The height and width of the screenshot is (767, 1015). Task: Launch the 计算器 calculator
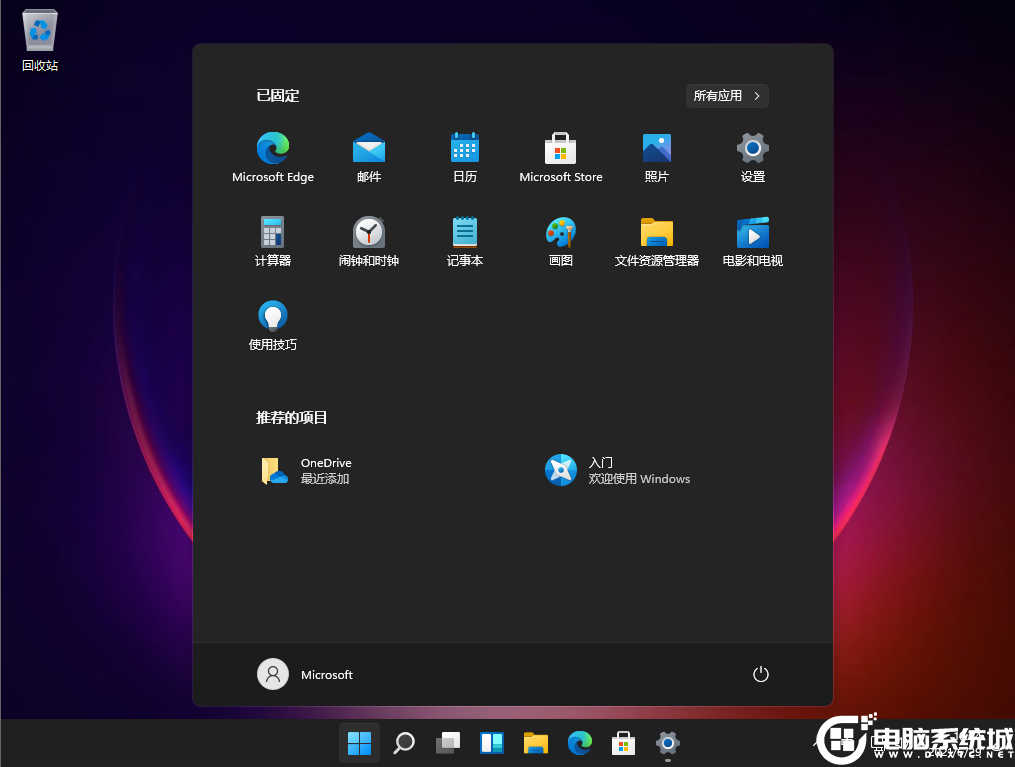[273, 241]
